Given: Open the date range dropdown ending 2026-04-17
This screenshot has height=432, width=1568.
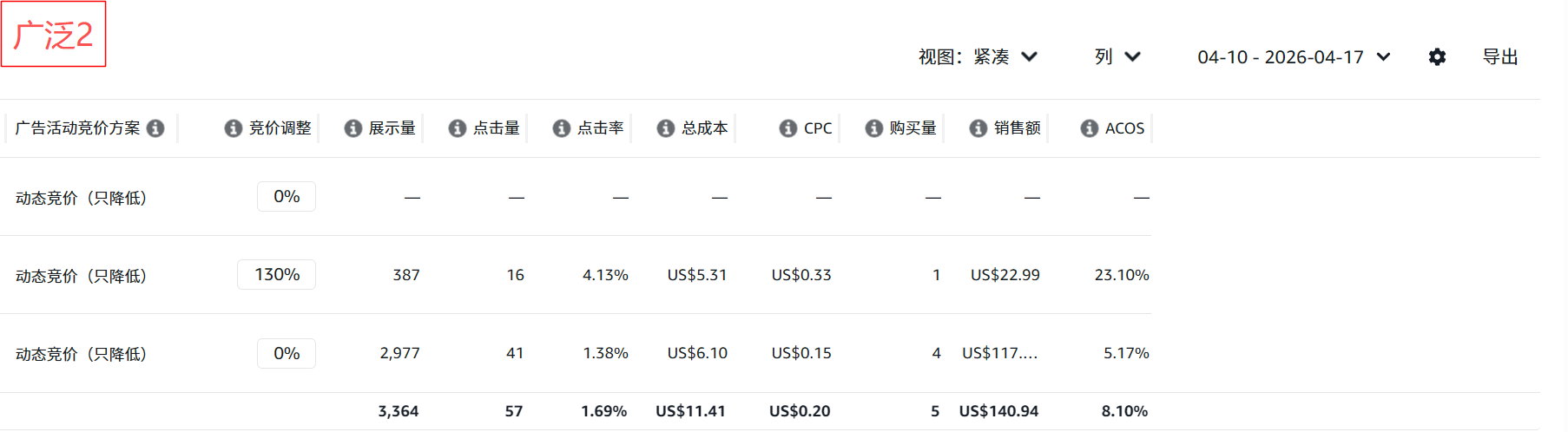Looking at the screenshot, I should coord(1294,57).
